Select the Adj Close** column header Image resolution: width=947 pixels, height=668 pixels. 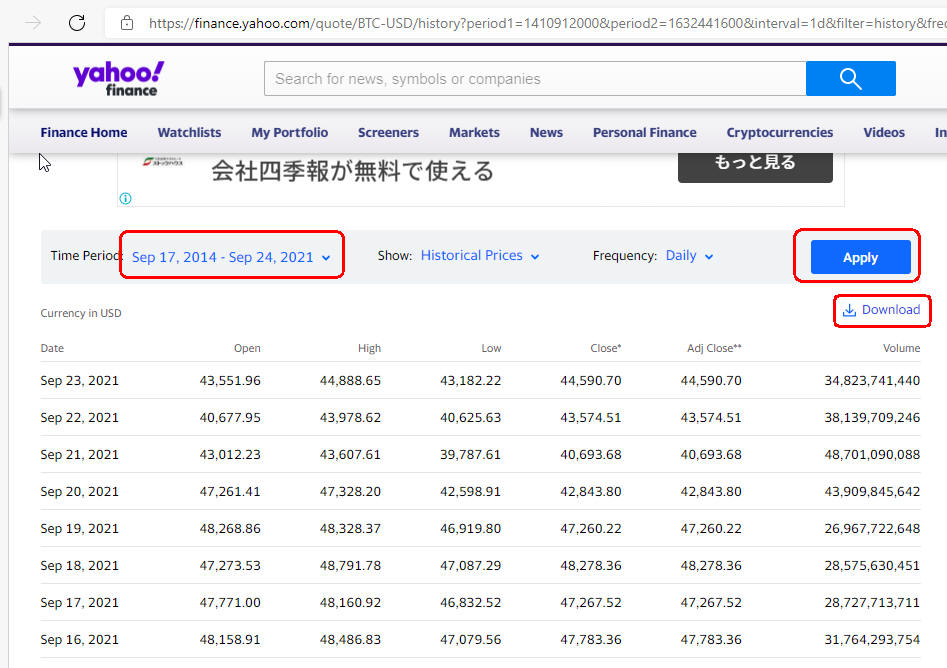click(x=714, y=348)
